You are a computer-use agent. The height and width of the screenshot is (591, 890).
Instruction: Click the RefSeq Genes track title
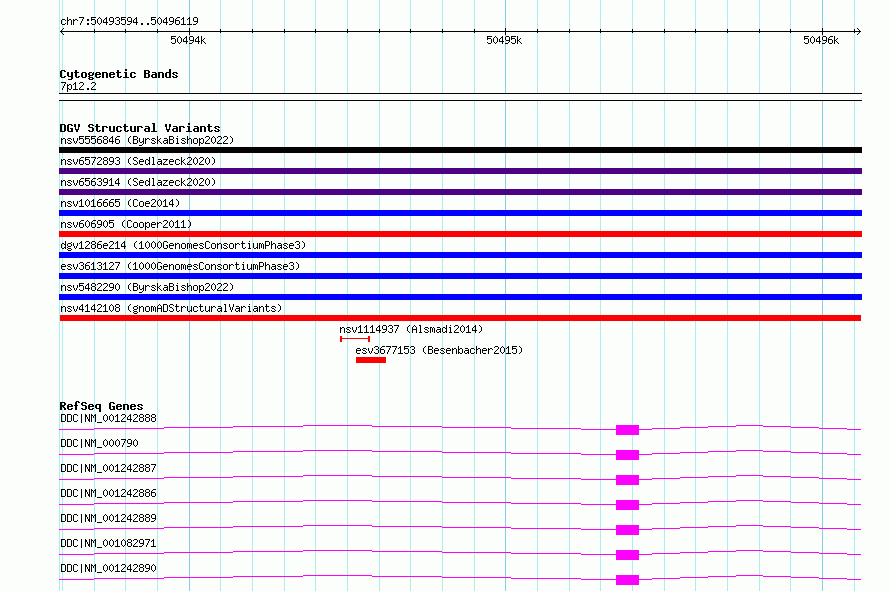coord(101,406)
